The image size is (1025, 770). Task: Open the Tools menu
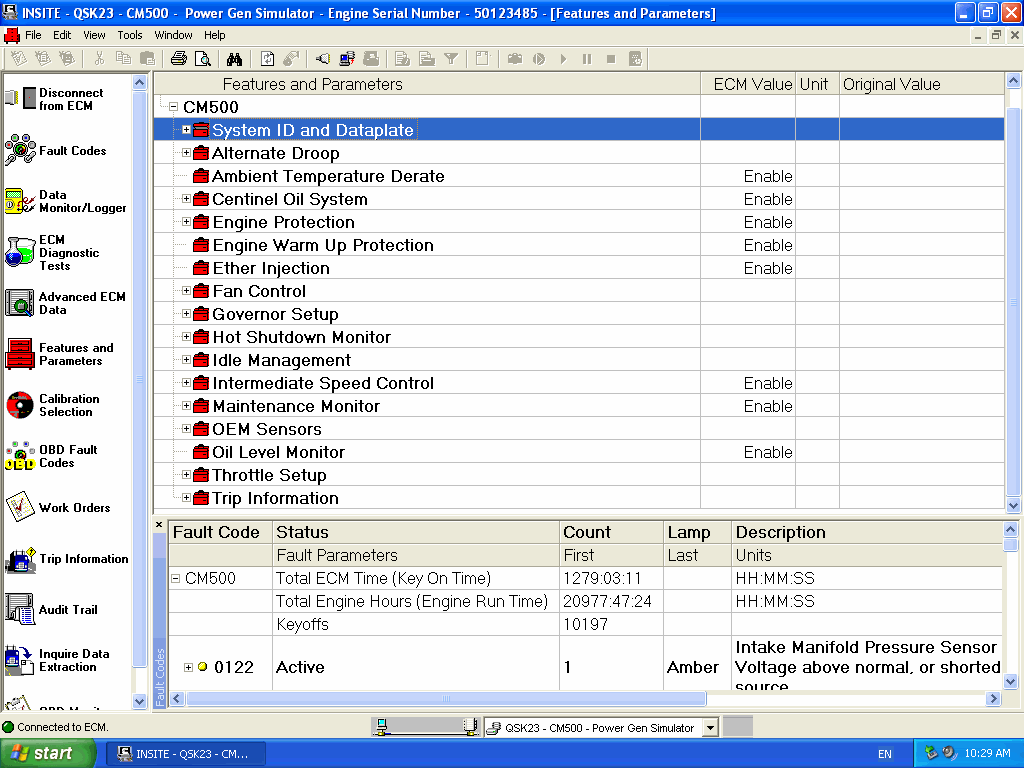130,35
